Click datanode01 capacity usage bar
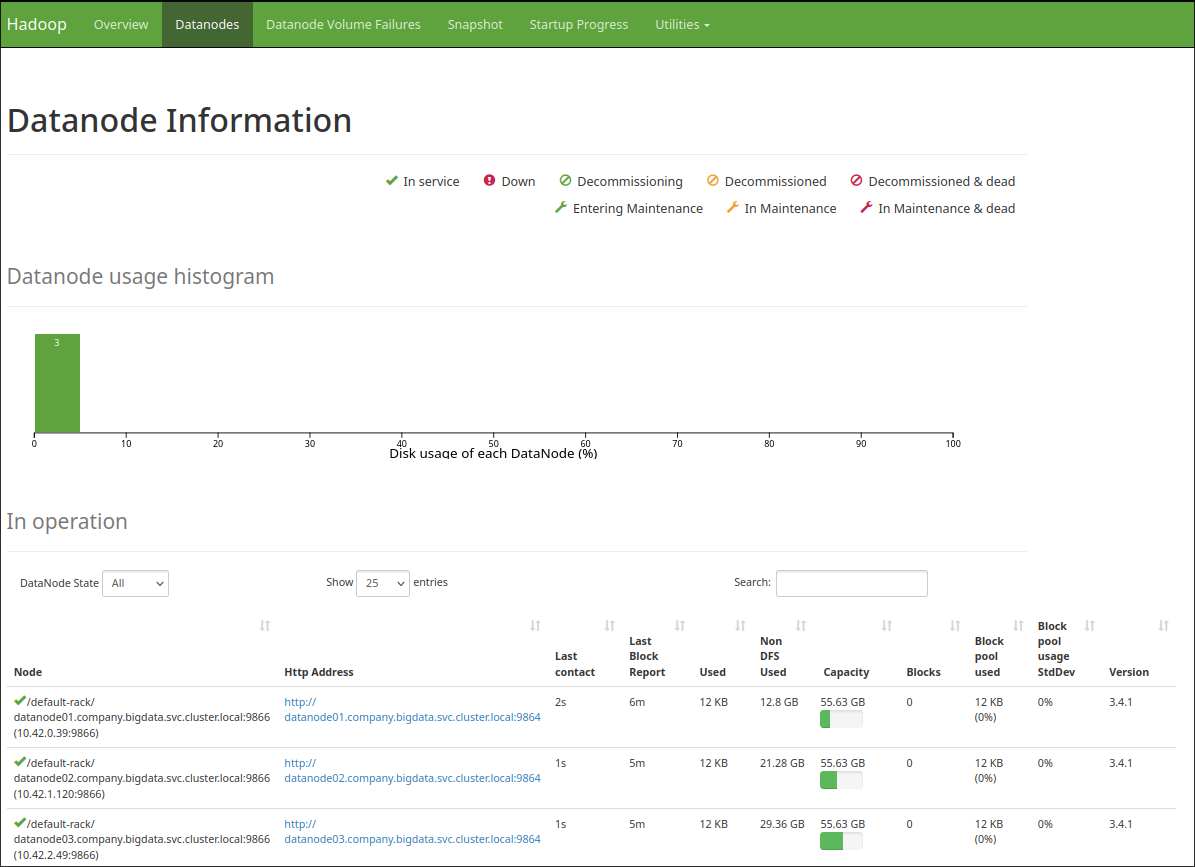The width and height of the screenshot is (1195, 867). pyautogui.click(x=841, y=719)
